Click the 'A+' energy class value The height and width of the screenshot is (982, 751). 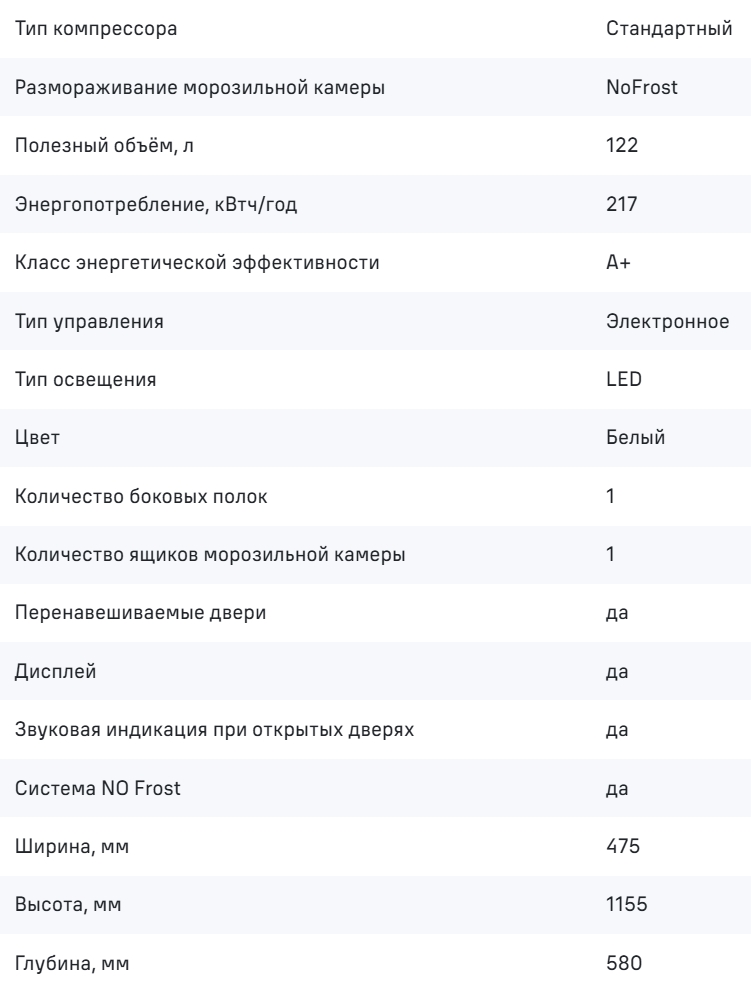[617, 263]
